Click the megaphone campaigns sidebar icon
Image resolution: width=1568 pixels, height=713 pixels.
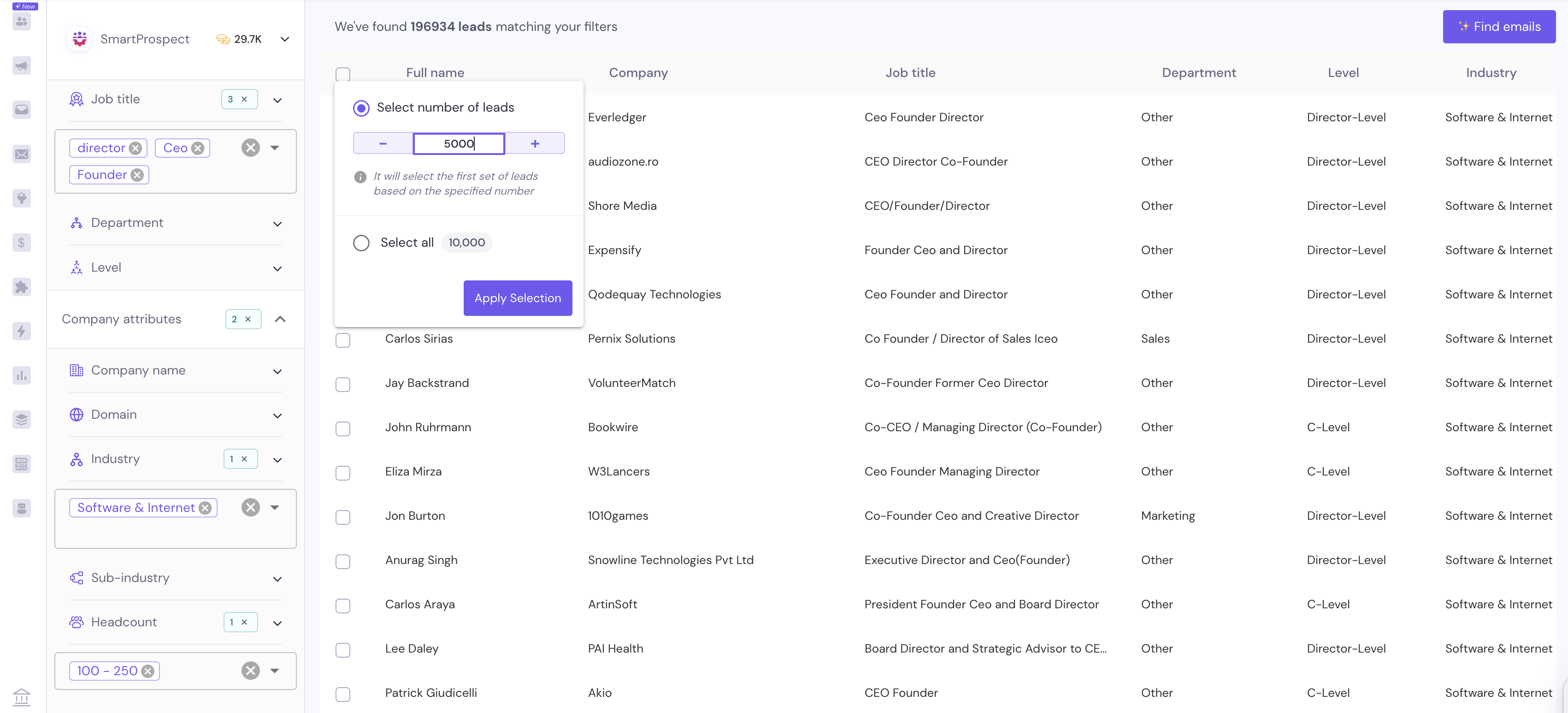click(22, 66)
